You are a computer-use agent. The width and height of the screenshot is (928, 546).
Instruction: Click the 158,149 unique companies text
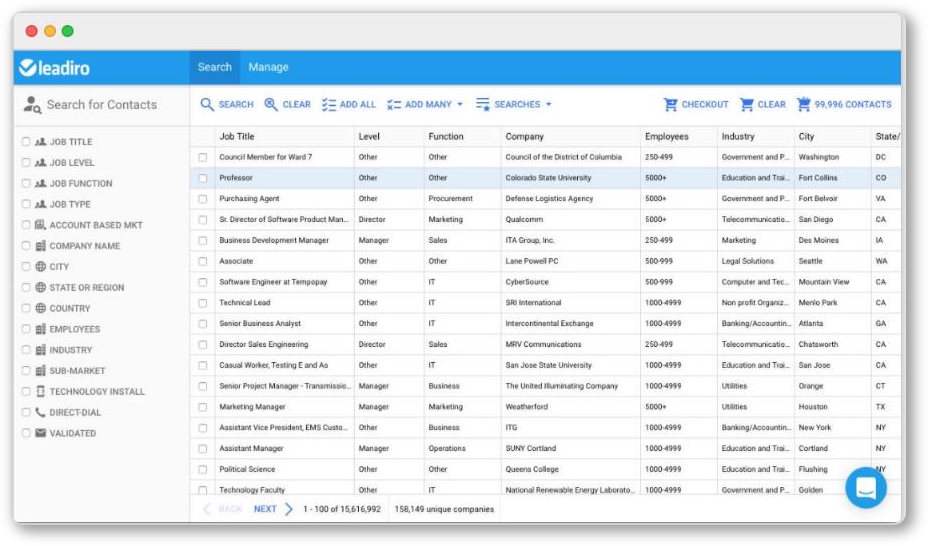tap(444, 509)
